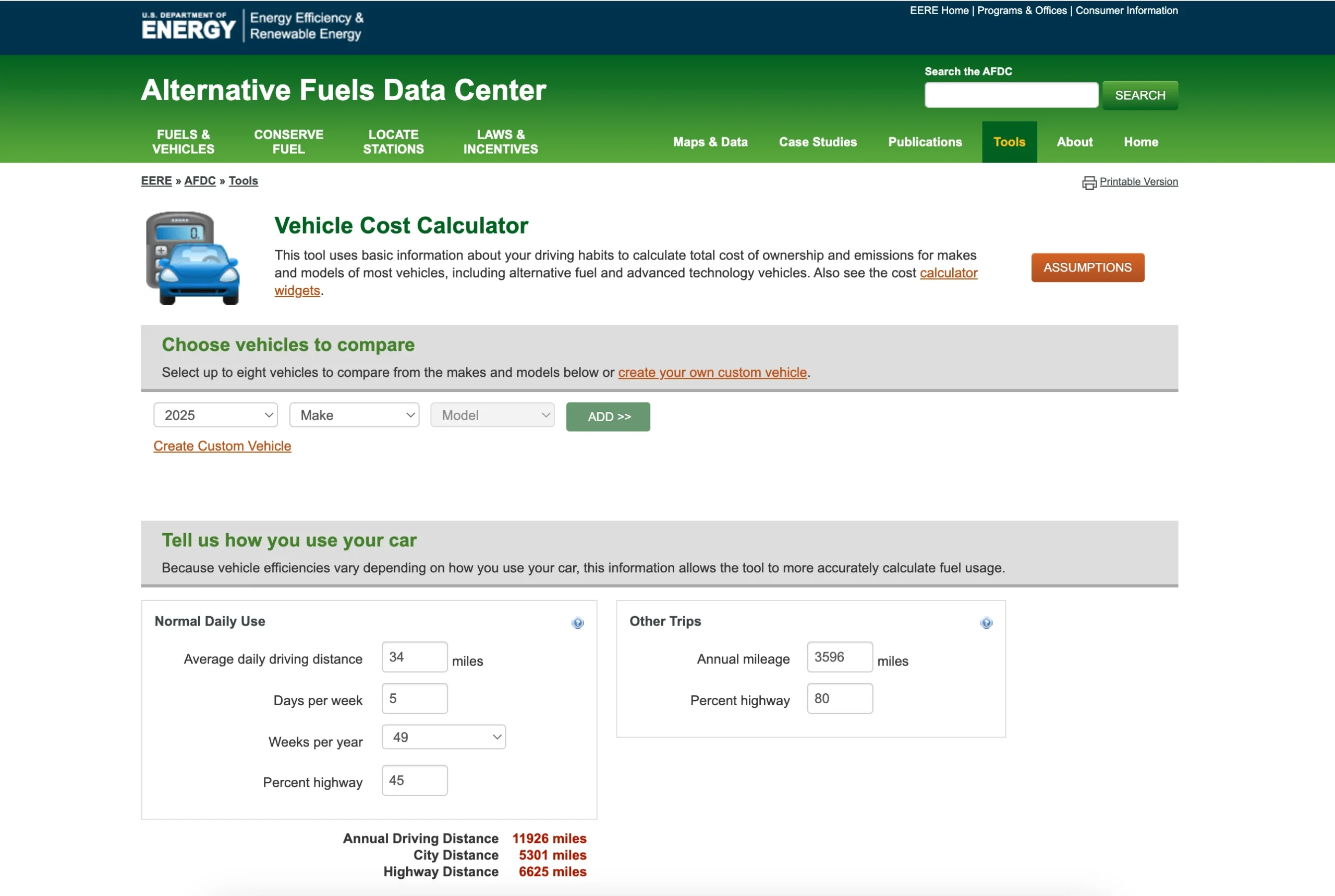Click the 6625 miles highway distance value
Screen dimensions: 1335x896
[x=552, y=872]
